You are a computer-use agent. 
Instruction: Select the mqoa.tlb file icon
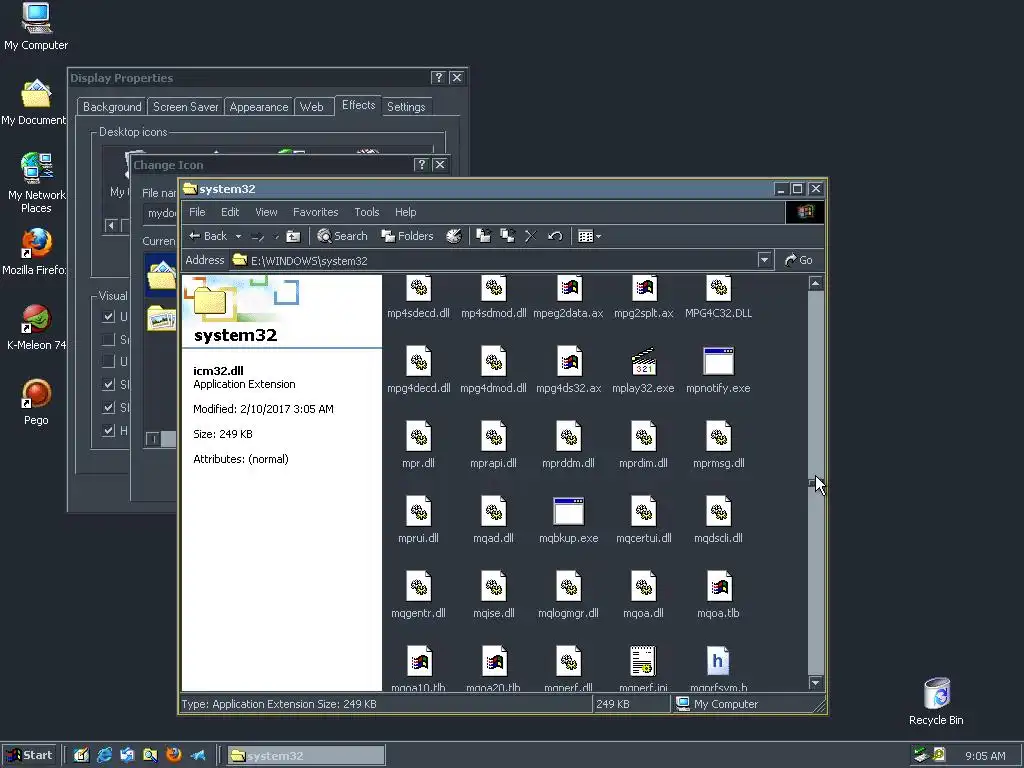point(718,586)
